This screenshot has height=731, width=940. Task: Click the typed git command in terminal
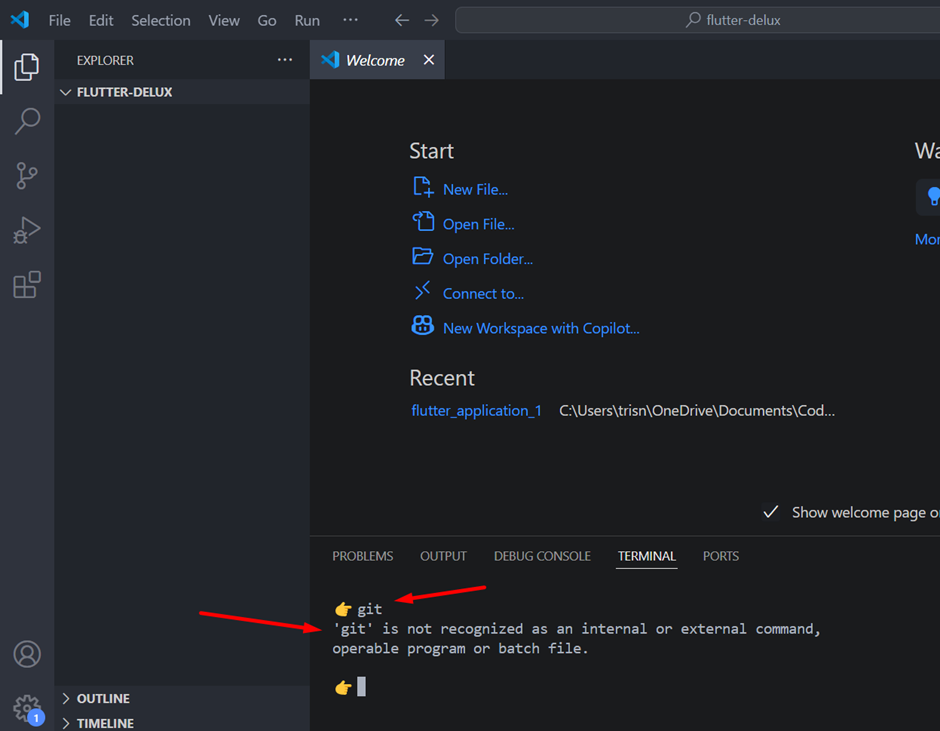click(x=369, y=609)
